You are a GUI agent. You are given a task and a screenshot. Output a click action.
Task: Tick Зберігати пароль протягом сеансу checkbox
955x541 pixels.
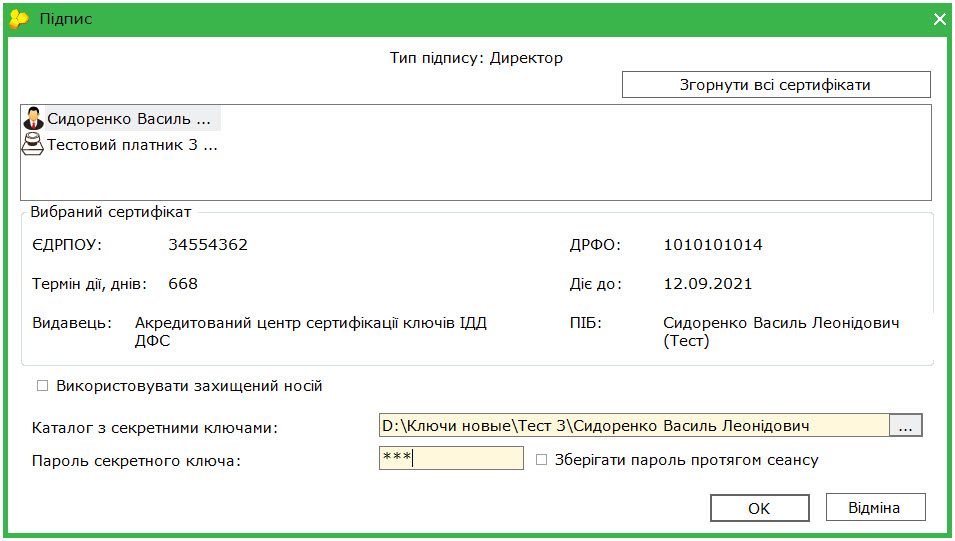coord(541,460)
